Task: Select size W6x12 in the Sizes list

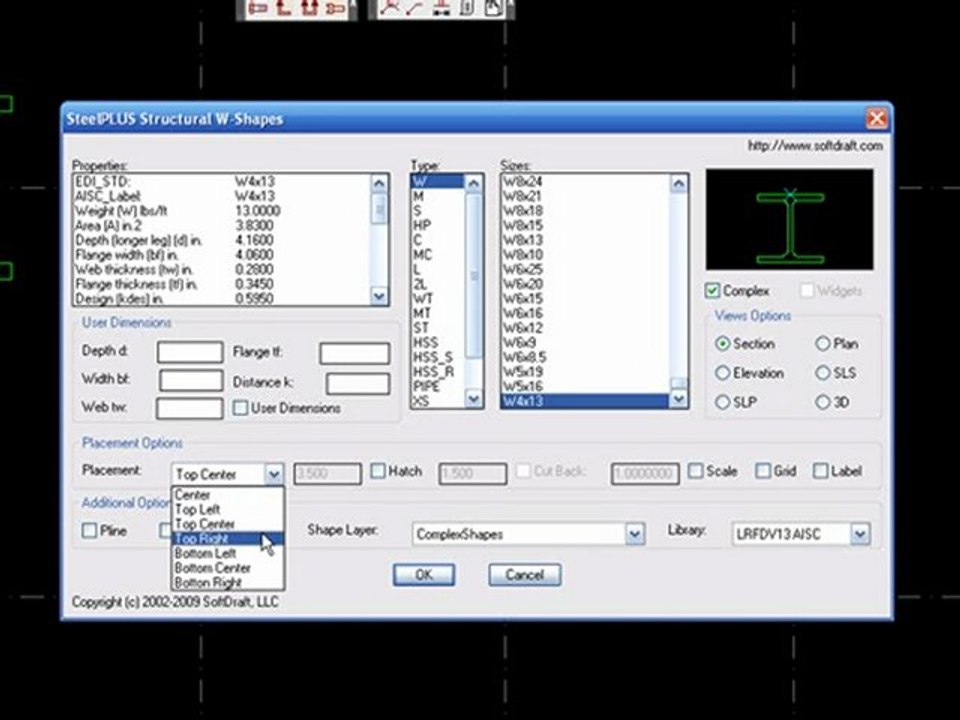Action: click(585, 328)
